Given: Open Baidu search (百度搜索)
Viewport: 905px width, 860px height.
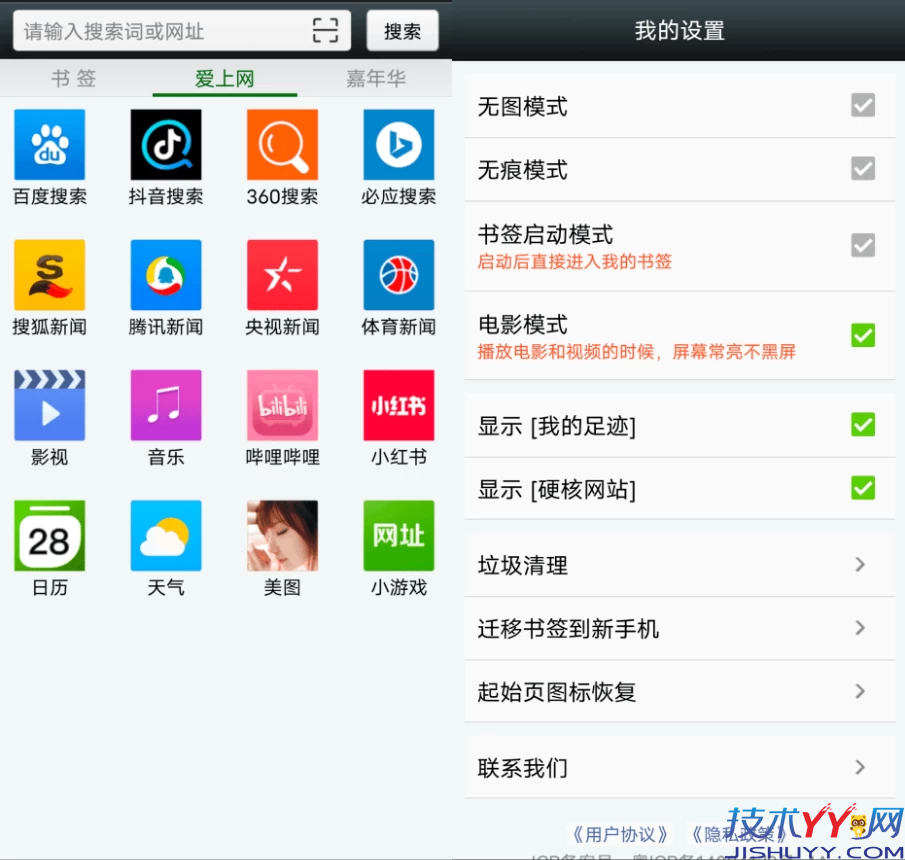Looking at the screenshot, I should click(x=49, y=143).
